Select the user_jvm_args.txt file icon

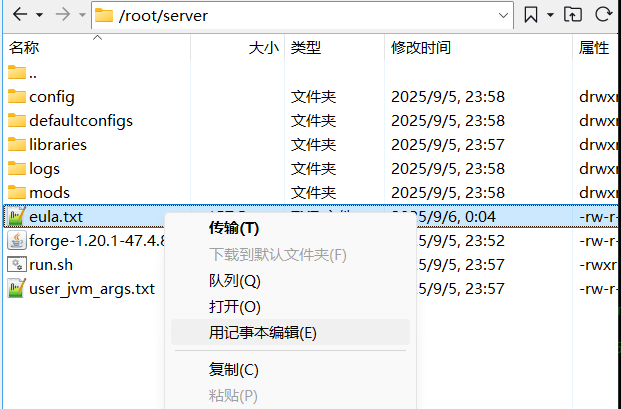[16, 289]
